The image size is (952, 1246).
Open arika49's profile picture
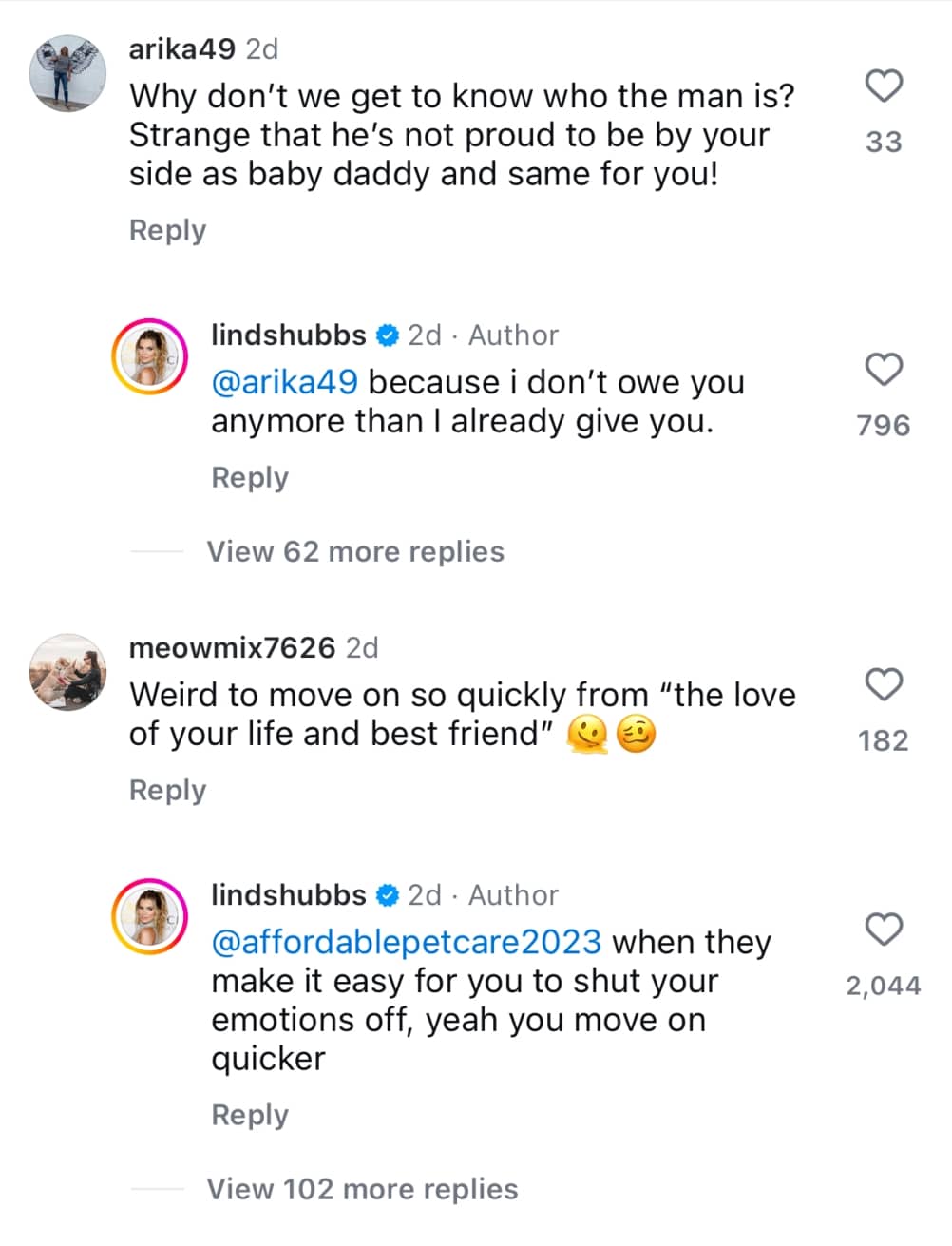click(x=67, y=71)
